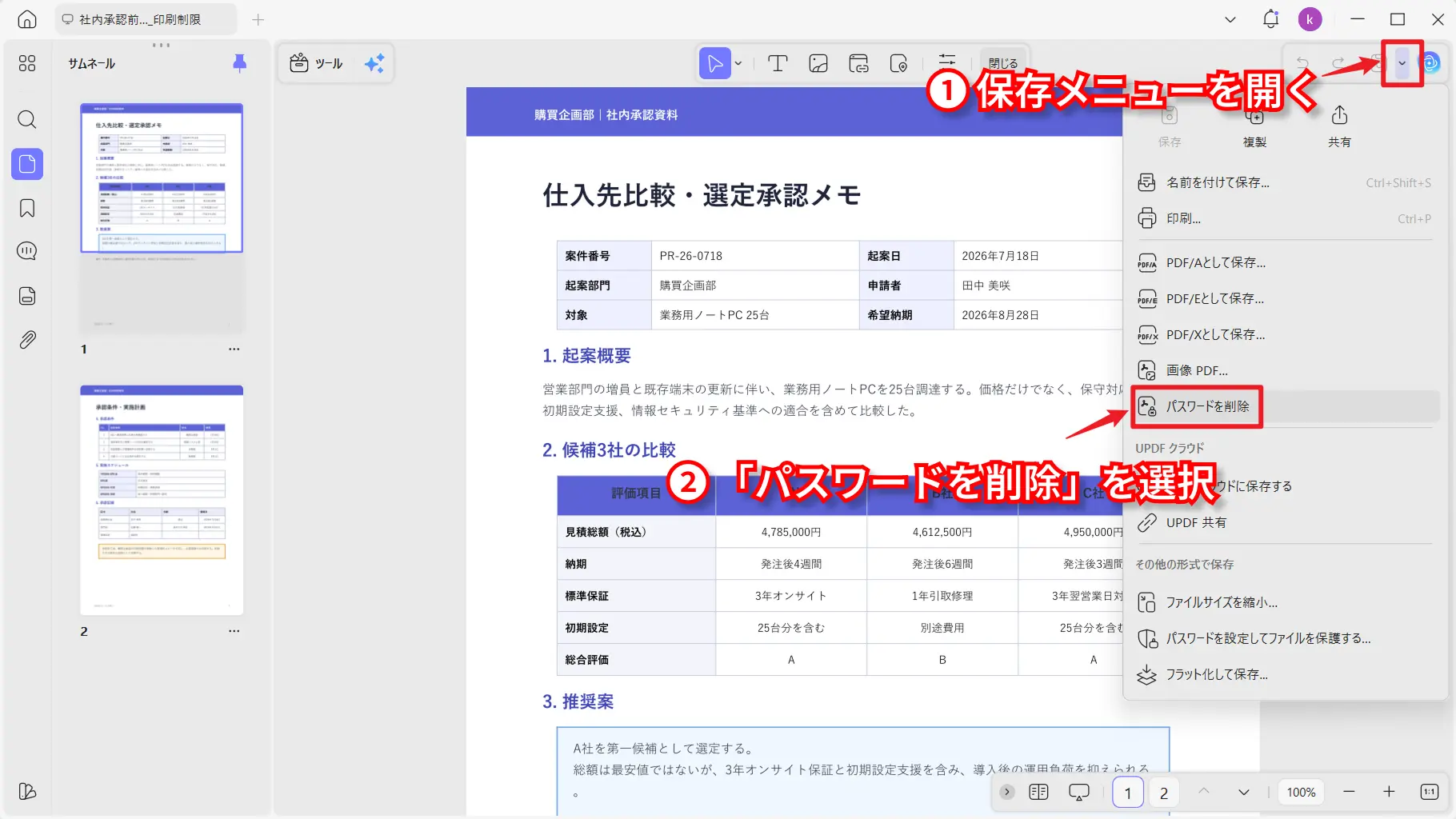This screenshot has width=1456, height=819.
Task: Click the UPDF AI icon at top right
Action: click(x=1431, y=62)
